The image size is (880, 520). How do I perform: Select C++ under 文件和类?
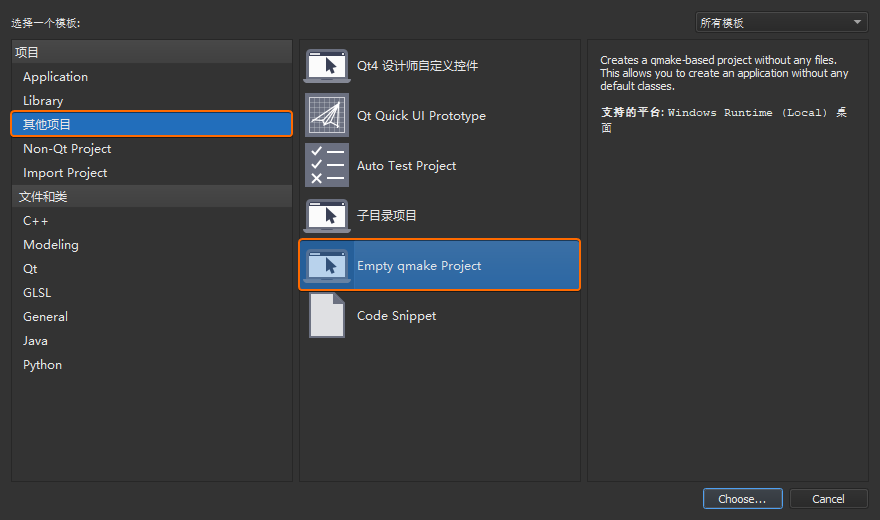36,221
